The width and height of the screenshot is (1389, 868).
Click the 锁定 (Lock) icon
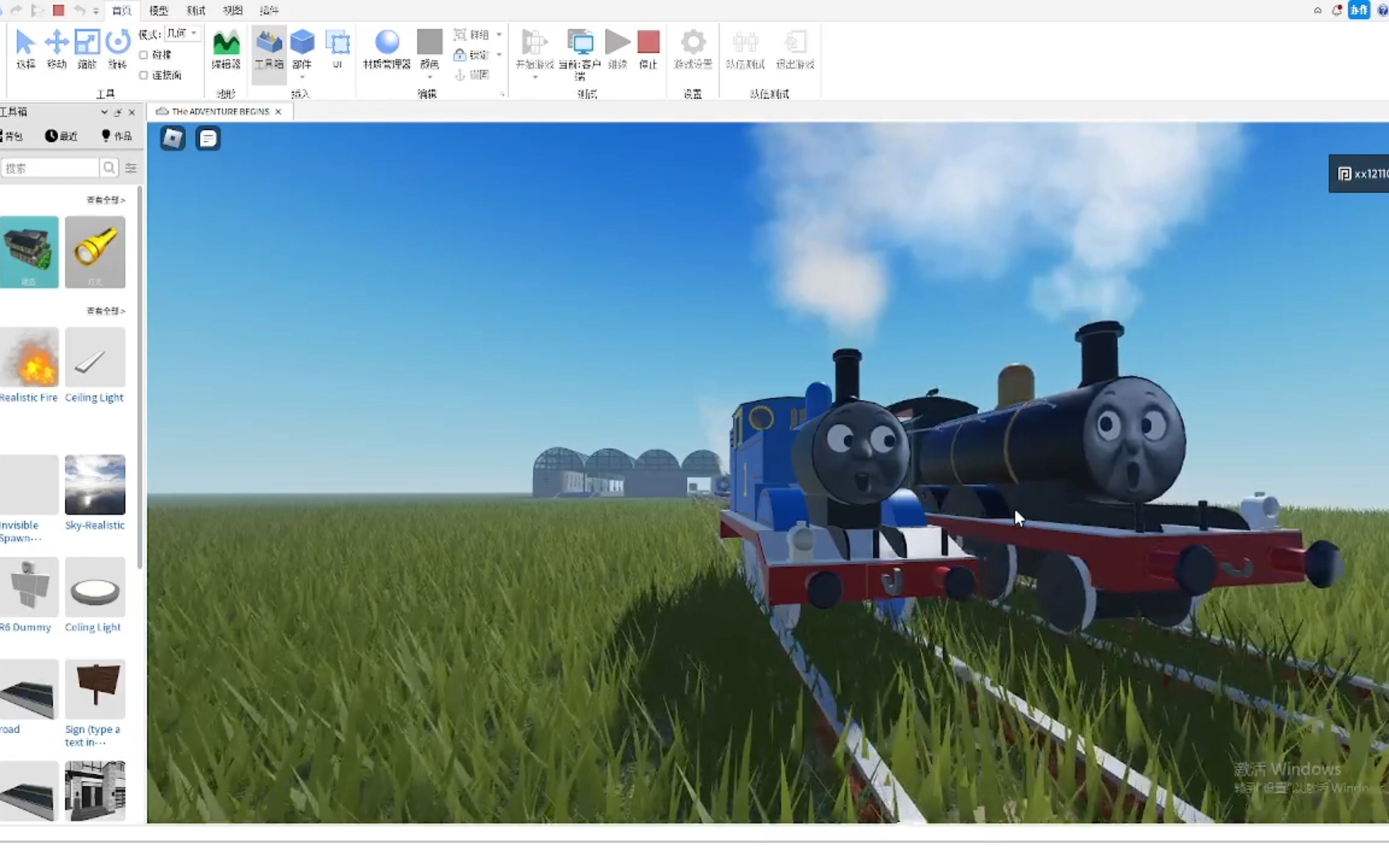tap(460, 55)
